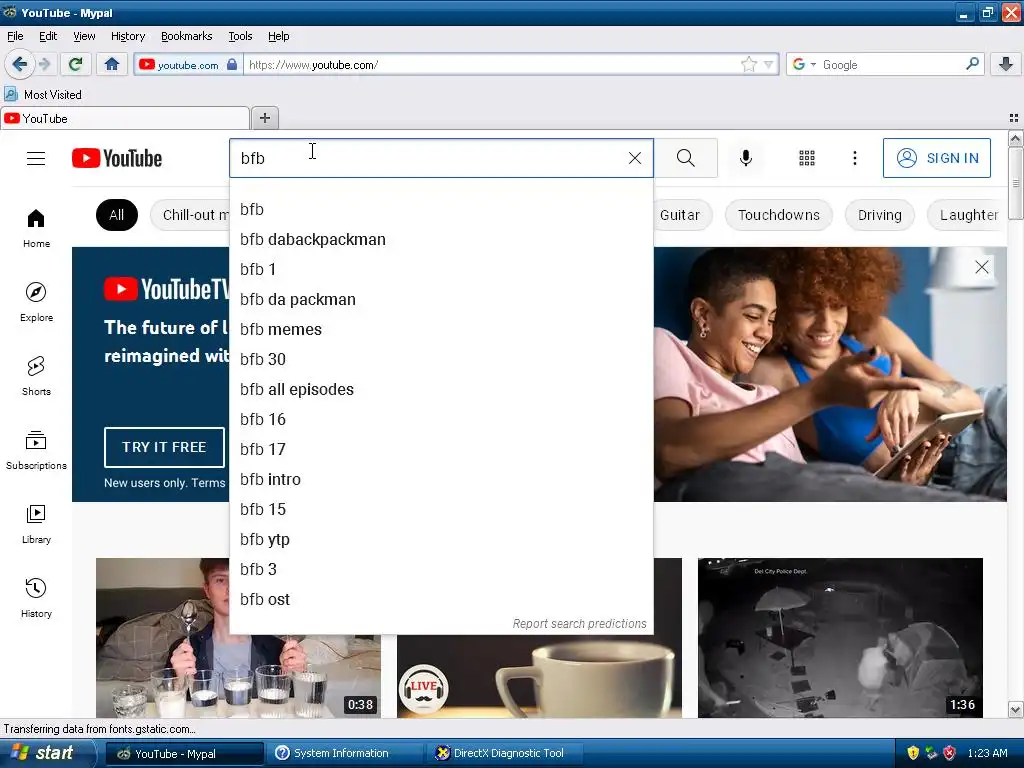The height and width of the screenshot is (768, 1024).
Task: Choose the 'bfb ytp' suggestion
Action: [441, 540]
